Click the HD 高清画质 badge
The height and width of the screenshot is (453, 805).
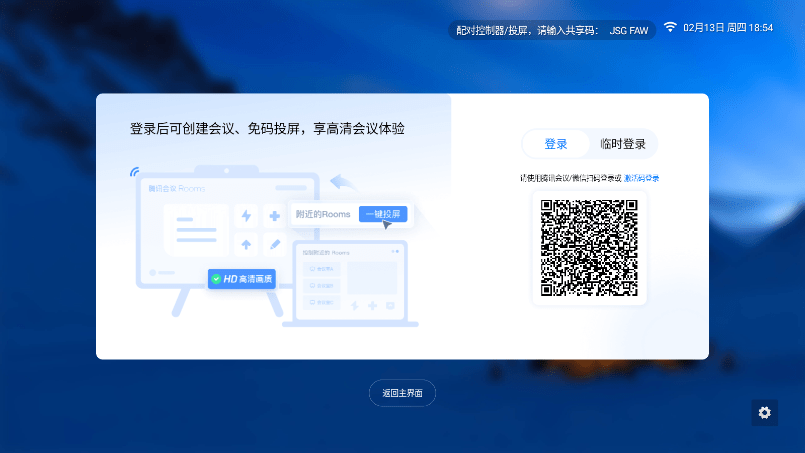(242, 279)
